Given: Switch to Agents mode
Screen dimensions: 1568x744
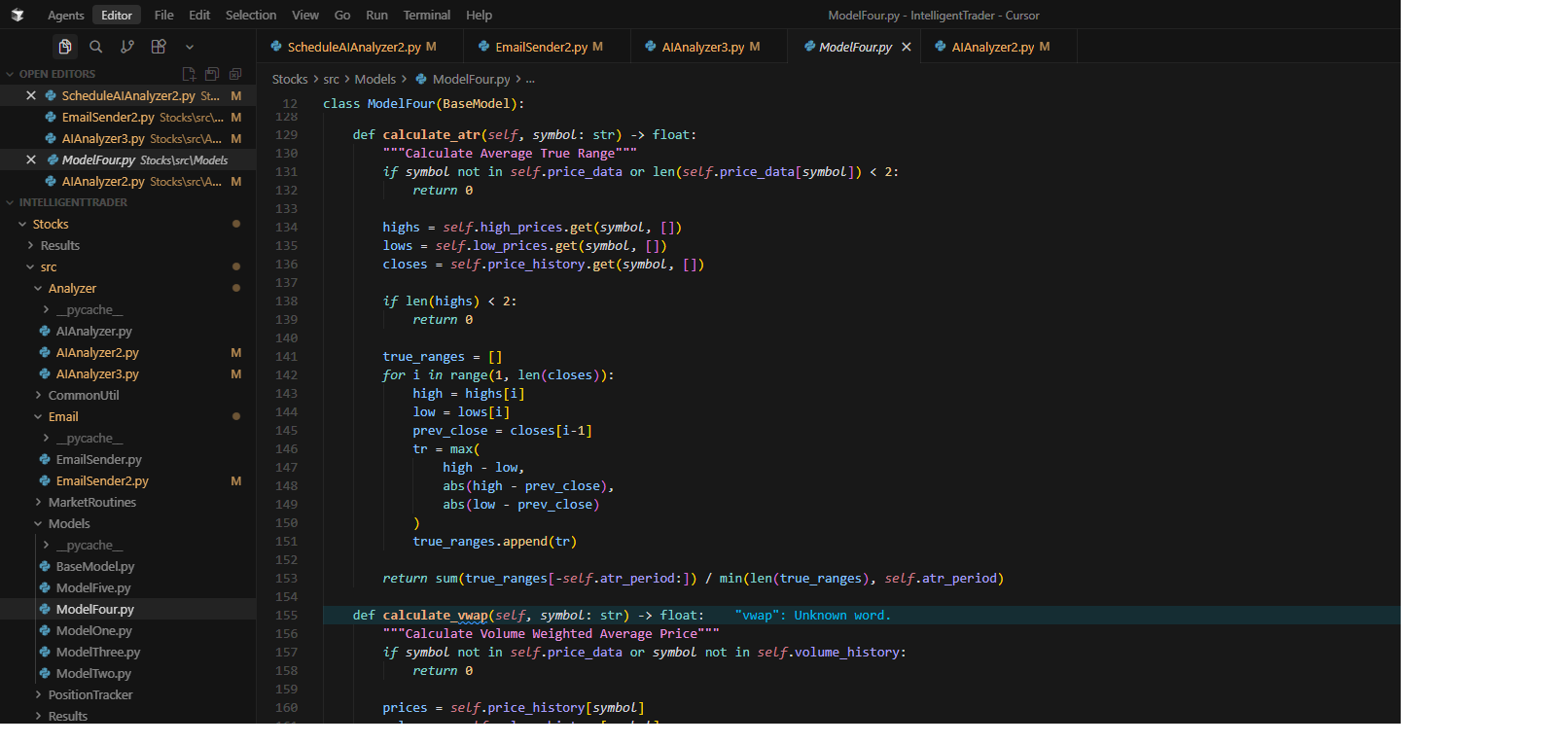Looking at the screenshot, I should [x=65, y=16].
